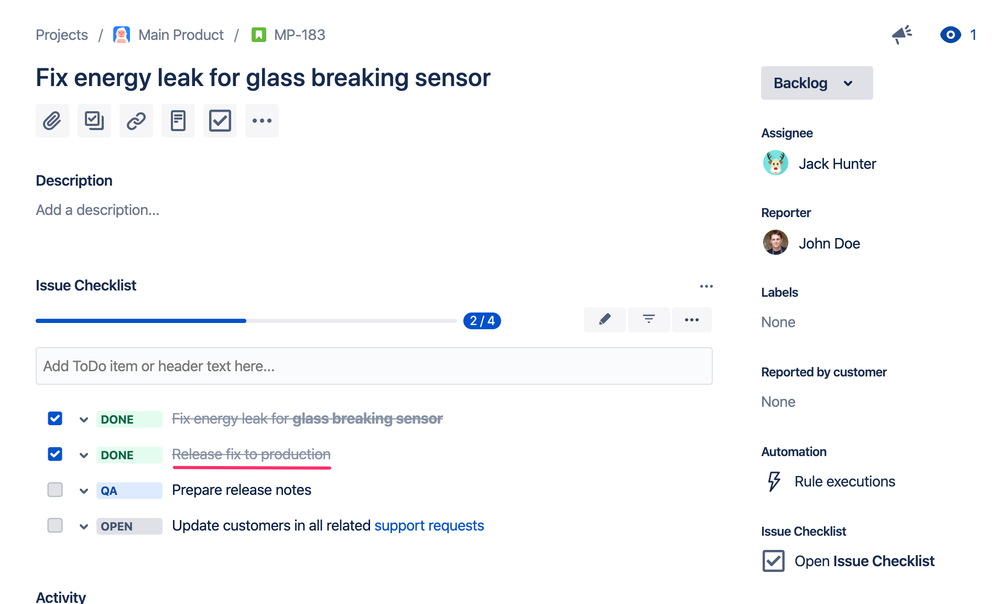Image resolution: width=999 pixels, height=604 pixels.
Task: Open the edit pencil icon for Issue Checklist
Action: [604, 319]
